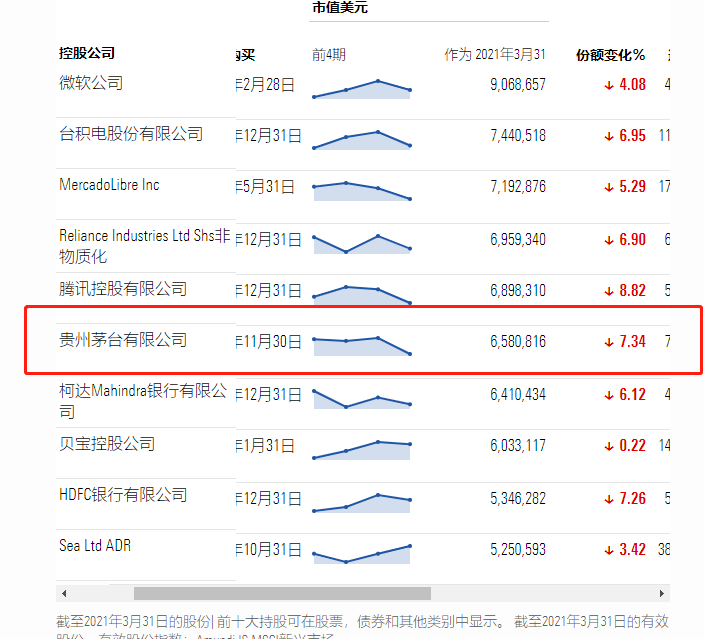
Task: Click market value 6,033,117
Action: pyautogui.click(x=518, y=445)
